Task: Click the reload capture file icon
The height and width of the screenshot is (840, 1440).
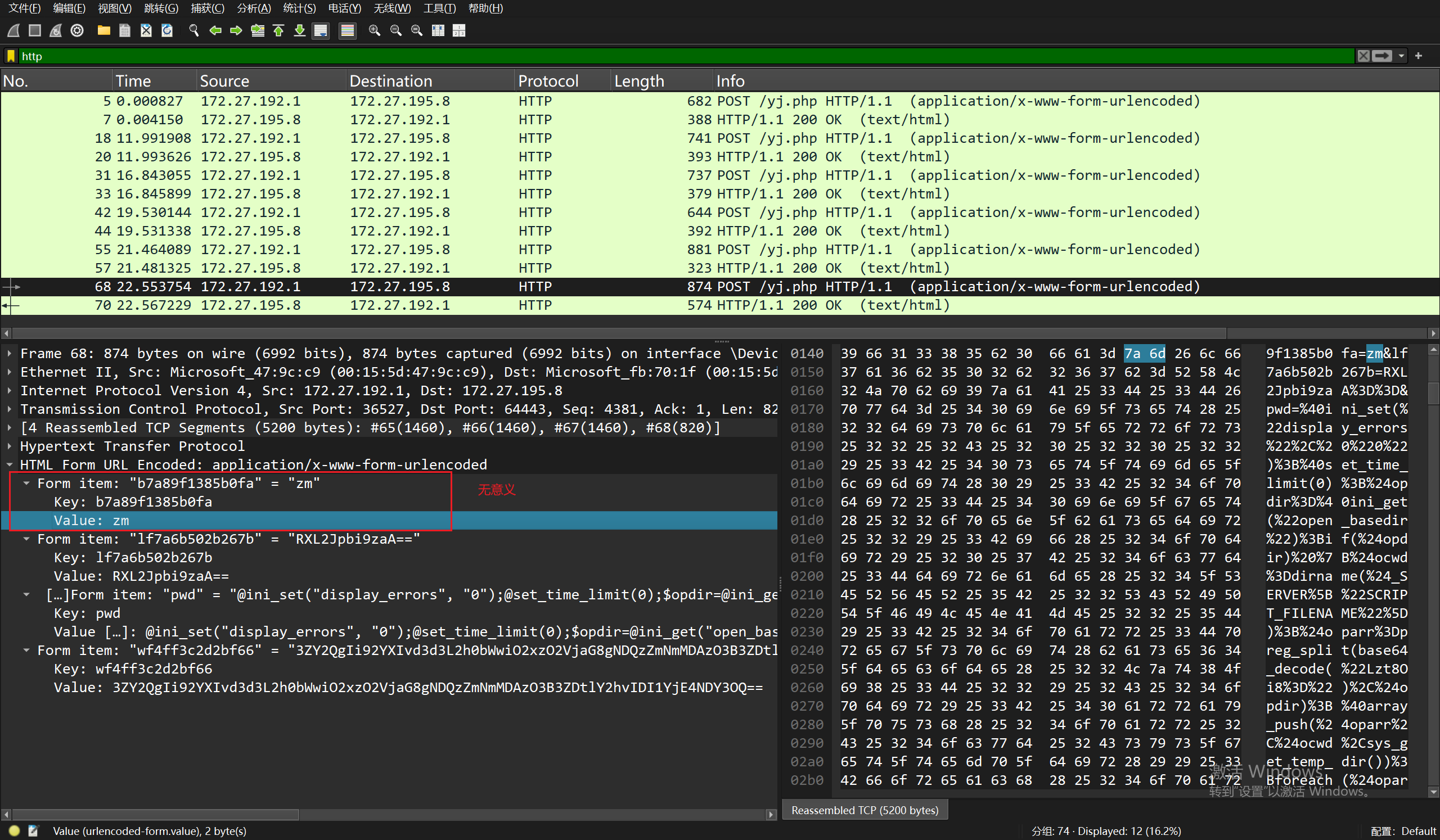Action: pos(167,30)
